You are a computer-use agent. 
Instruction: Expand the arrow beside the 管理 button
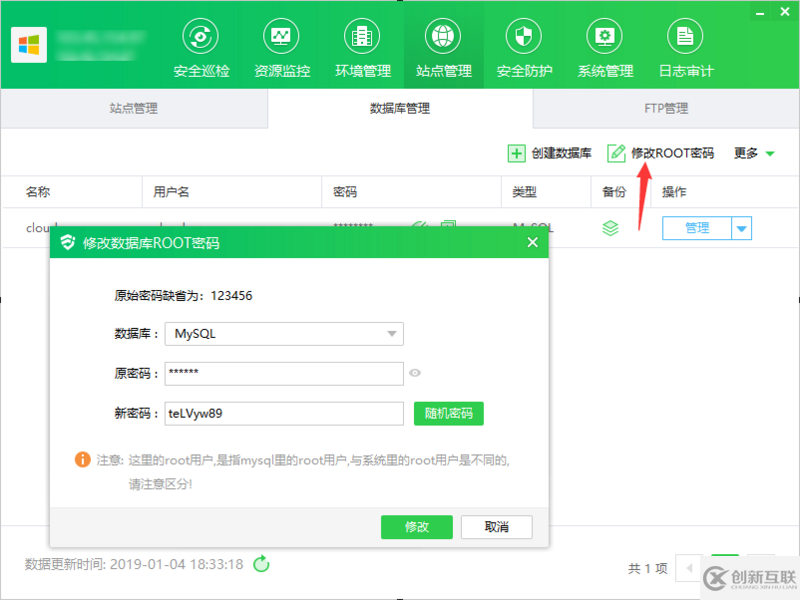tap(741, 229)
